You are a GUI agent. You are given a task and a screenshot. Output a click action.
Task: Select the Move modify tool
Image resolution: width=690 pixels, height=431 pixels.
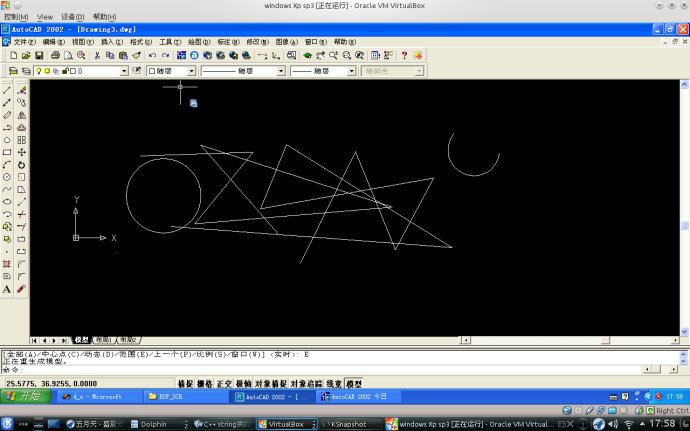(22, 152)
